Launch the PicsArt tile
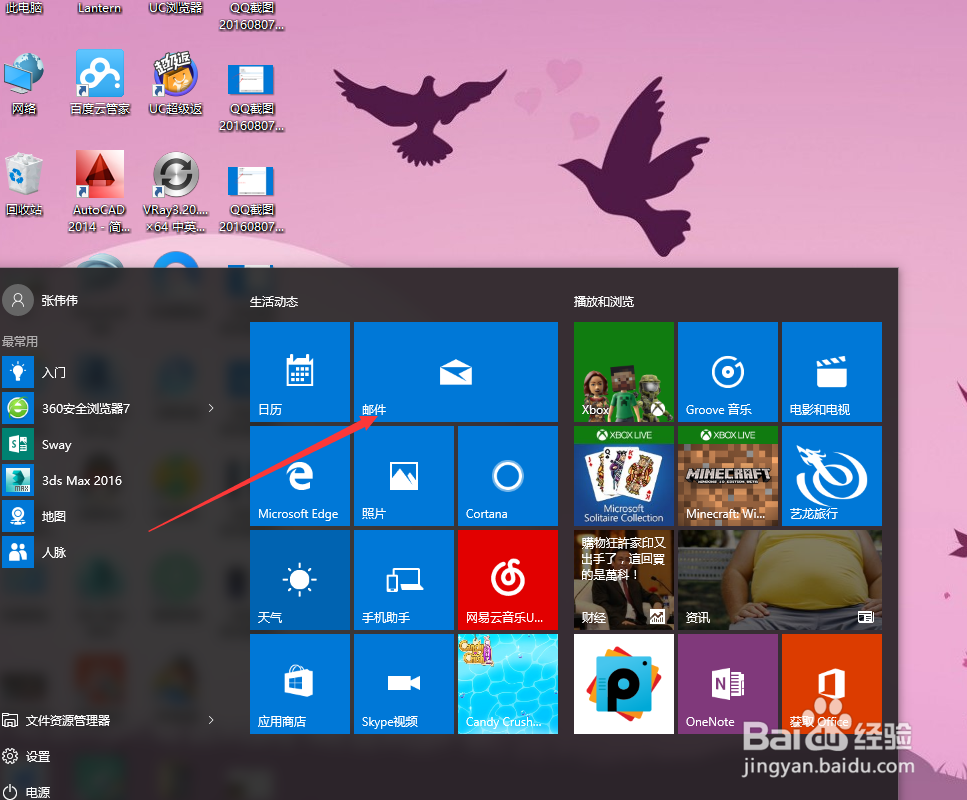The height and width of the screenshot is (800, 967). point(623,683)
